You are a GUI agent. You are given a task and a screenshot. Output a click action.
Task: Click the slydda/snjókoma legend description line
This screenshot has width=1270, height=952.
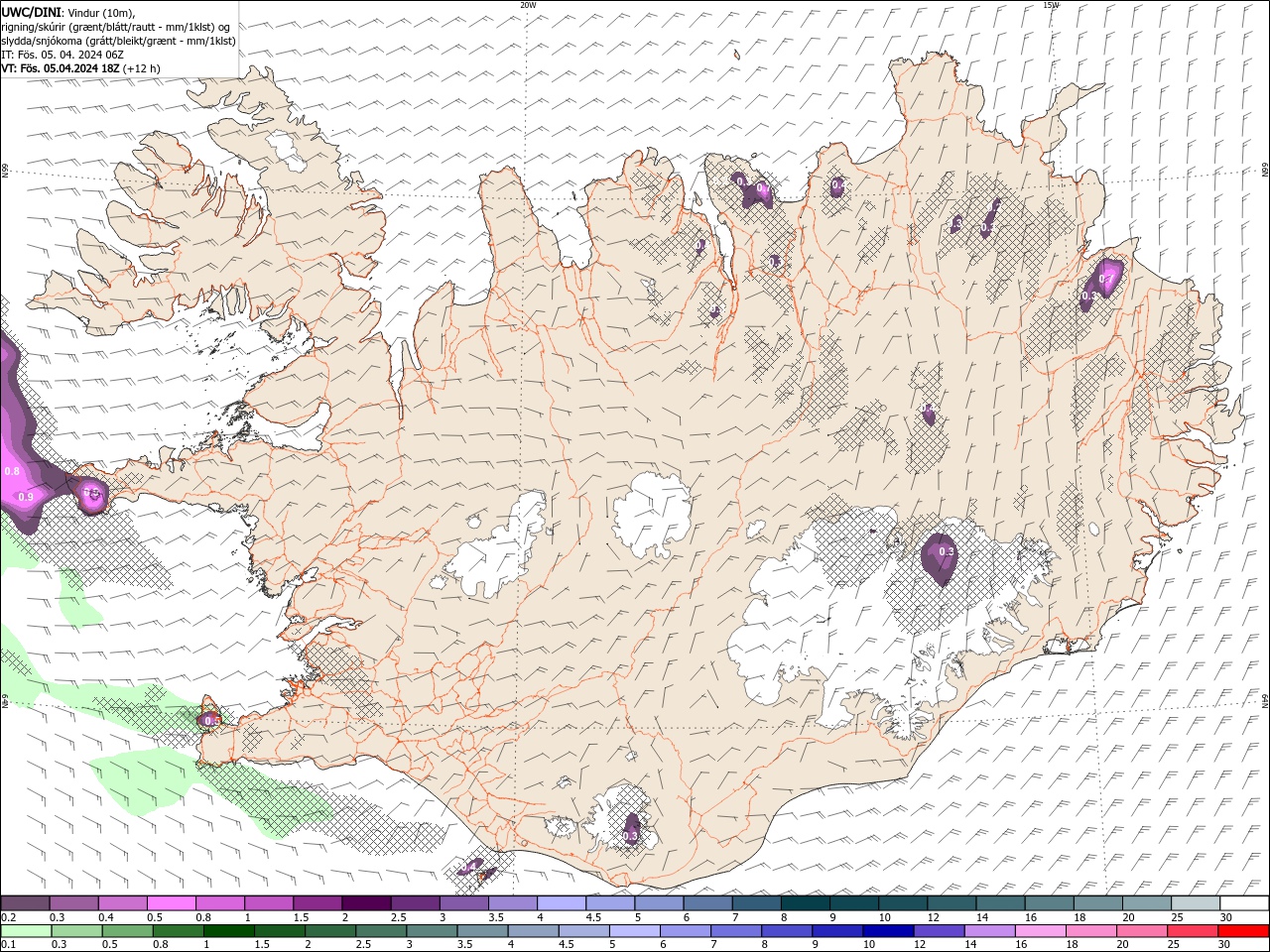click(x=119, y=41)
